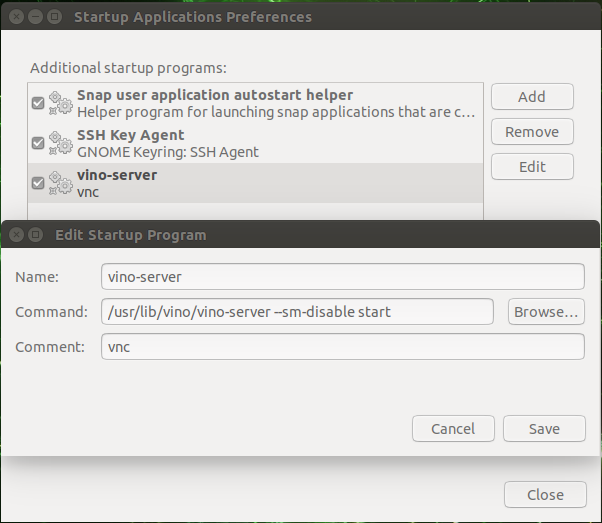Click the Remove button
602x523 pixels.
[532, 132]
